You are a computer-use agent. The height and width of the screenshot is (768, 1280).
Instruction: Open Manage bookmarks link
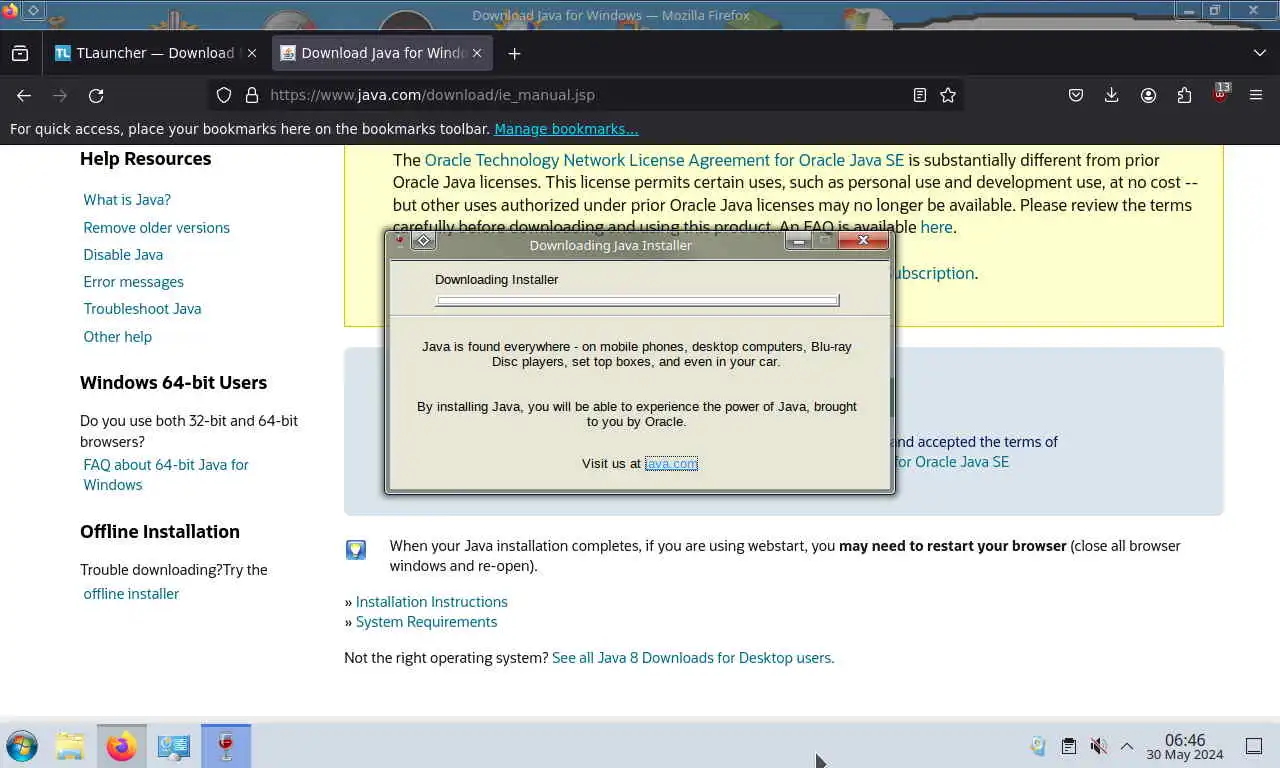point(566,129)
